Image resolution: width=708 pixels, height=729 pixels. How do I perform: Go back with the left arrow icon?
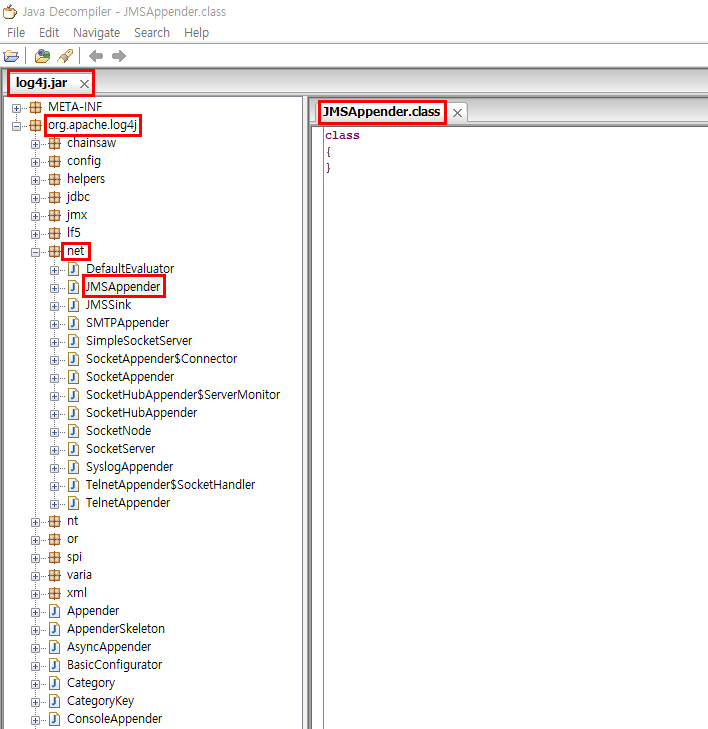tap(96, 56)
